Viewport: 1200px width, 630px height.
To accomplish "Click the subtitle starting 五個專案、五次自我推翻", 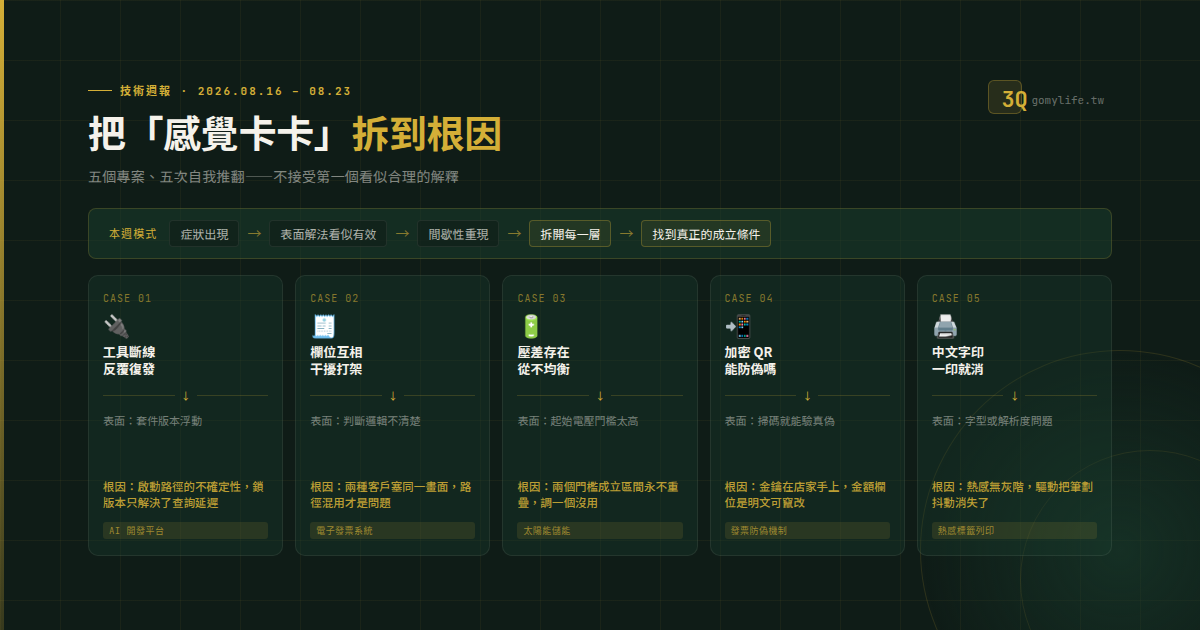I will pyautogui.click(x=273, y=177).
